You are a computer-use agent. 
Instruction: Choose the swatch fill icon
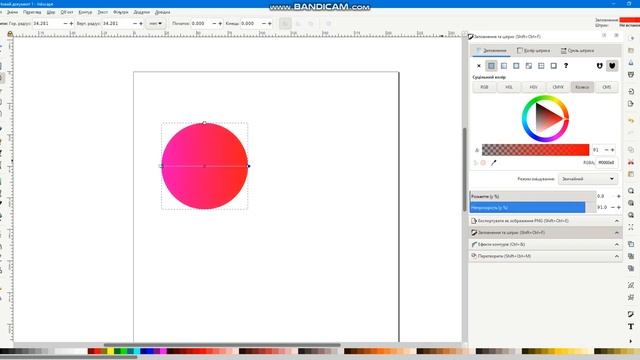(553, 66)
